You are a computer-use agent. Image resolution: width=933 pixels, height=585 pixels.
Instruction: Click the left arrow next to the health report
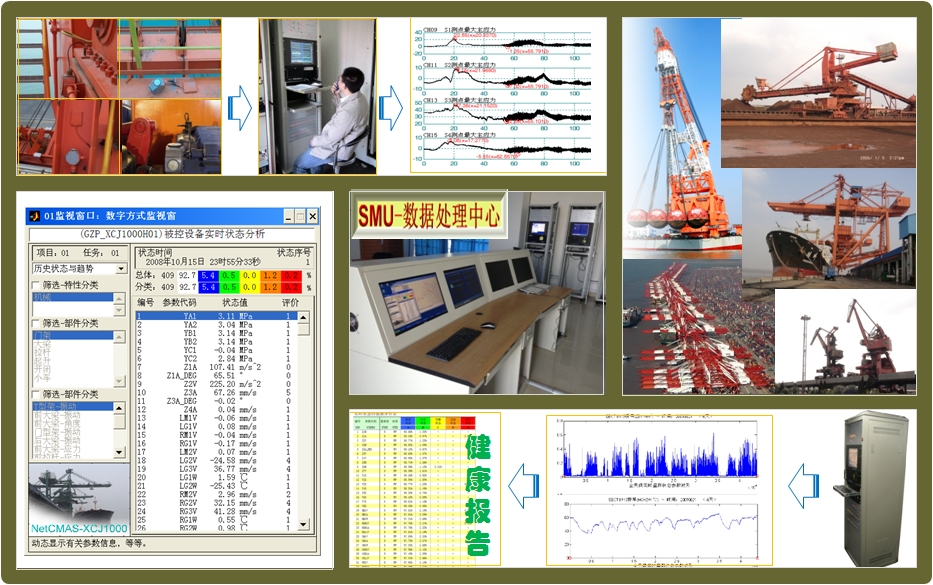pyautogui.click(x=520, y=489)
